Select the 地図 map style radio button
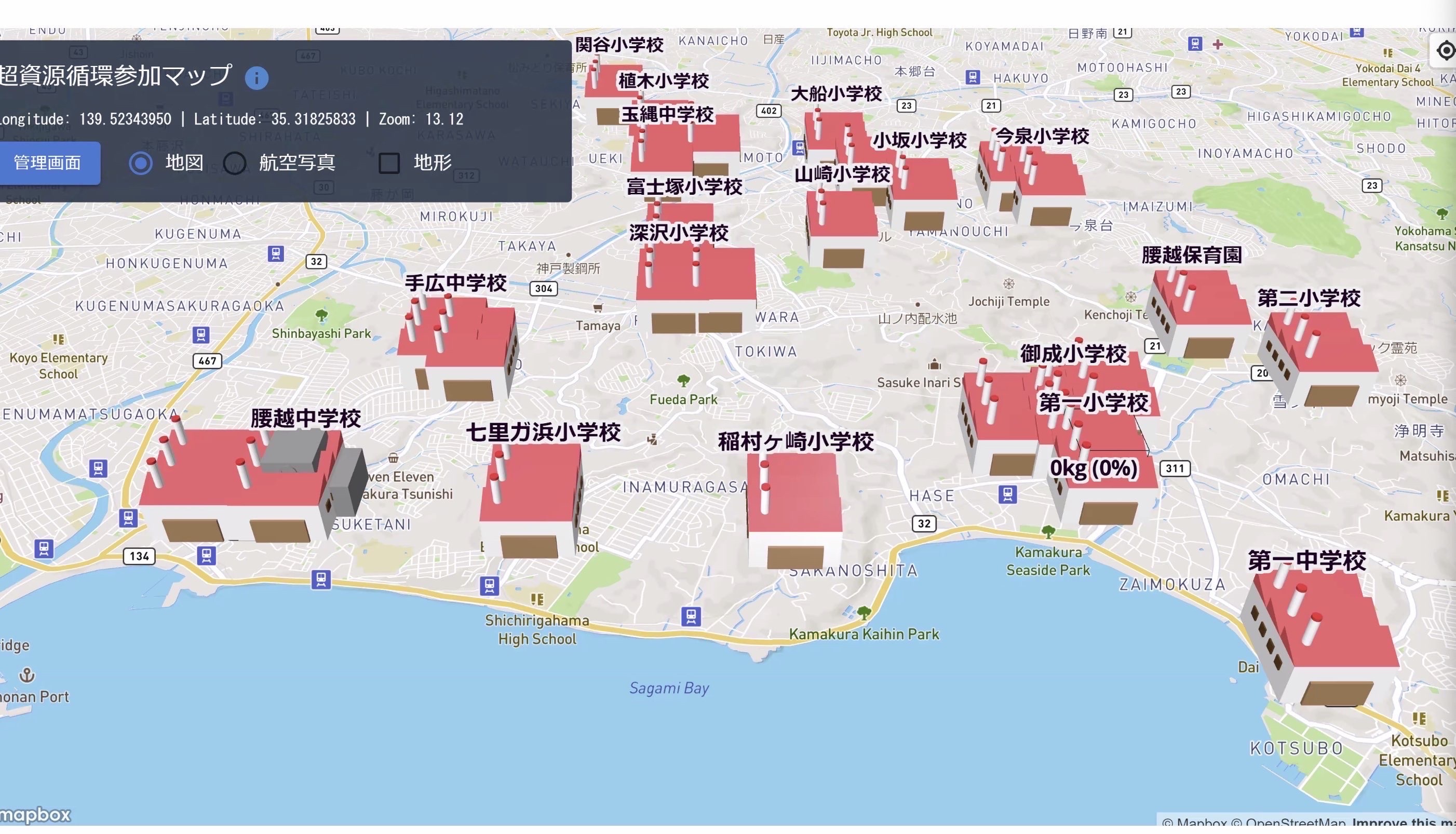Screen dimensions: 1456x834 (140, 163)
